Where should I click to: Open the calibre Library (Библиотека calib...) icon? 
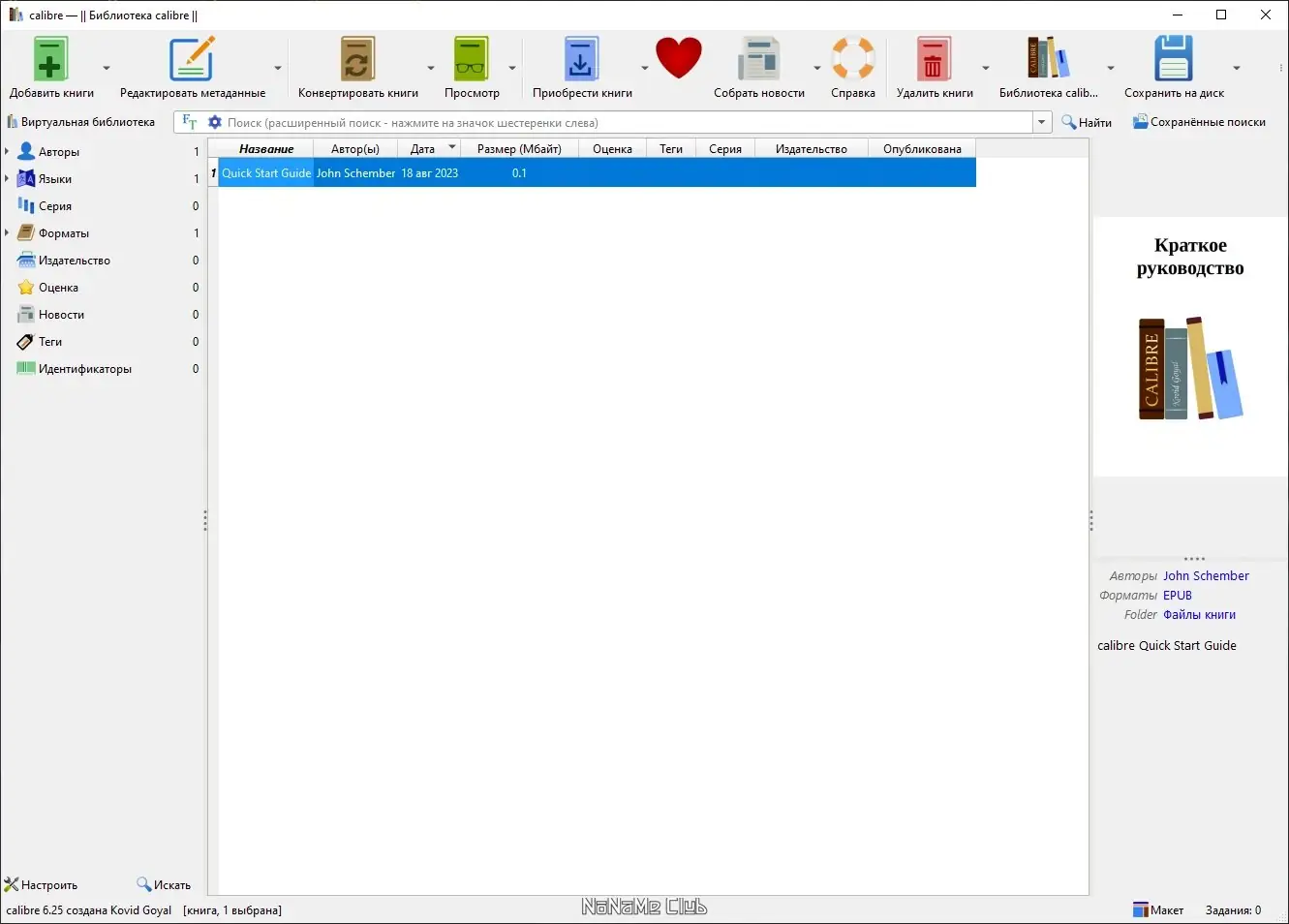tap(1049, 59)
